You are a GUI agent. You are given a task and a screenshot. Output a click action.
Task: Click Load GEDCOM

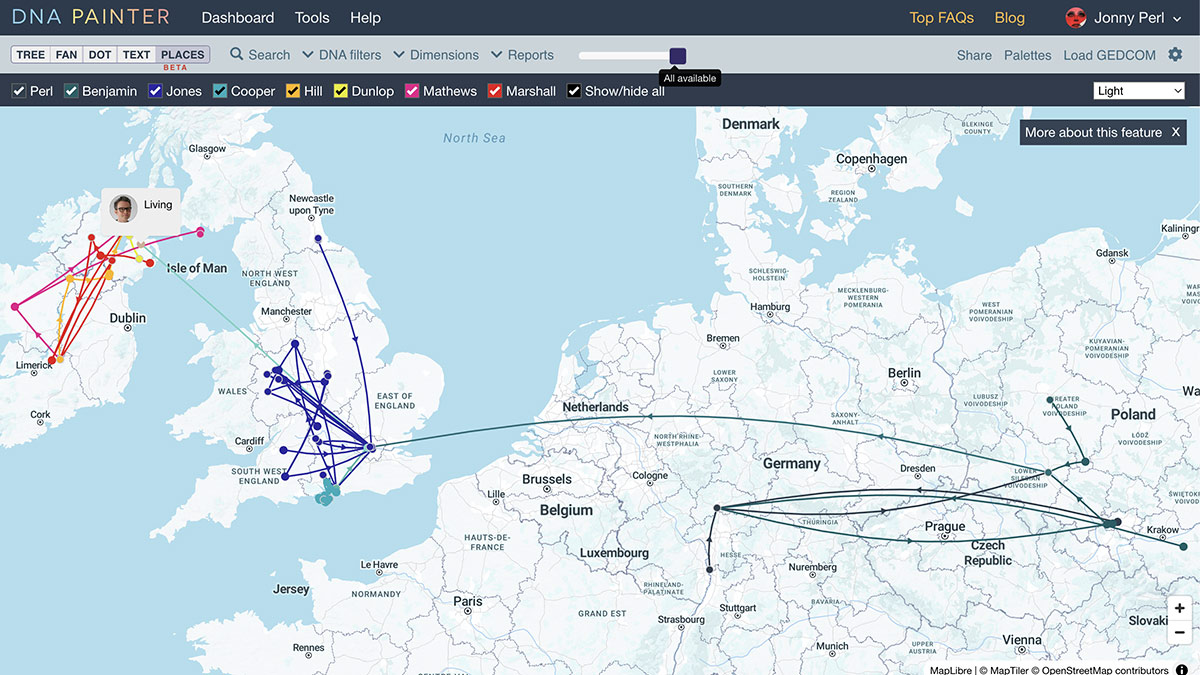1109,55
